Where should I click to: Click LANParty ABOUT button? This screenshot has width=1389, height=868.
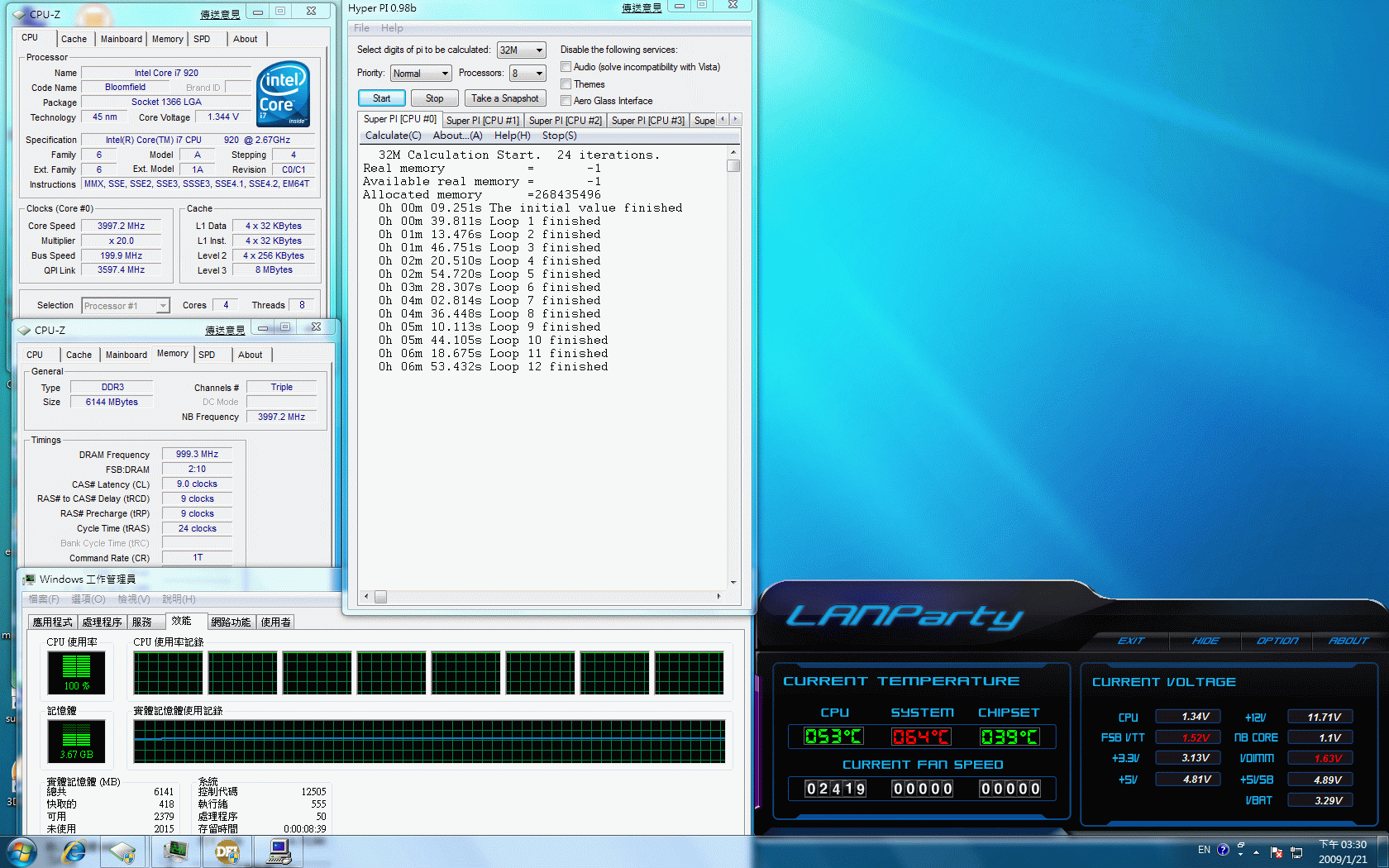pyautogui.click(x=1348, y=641)
